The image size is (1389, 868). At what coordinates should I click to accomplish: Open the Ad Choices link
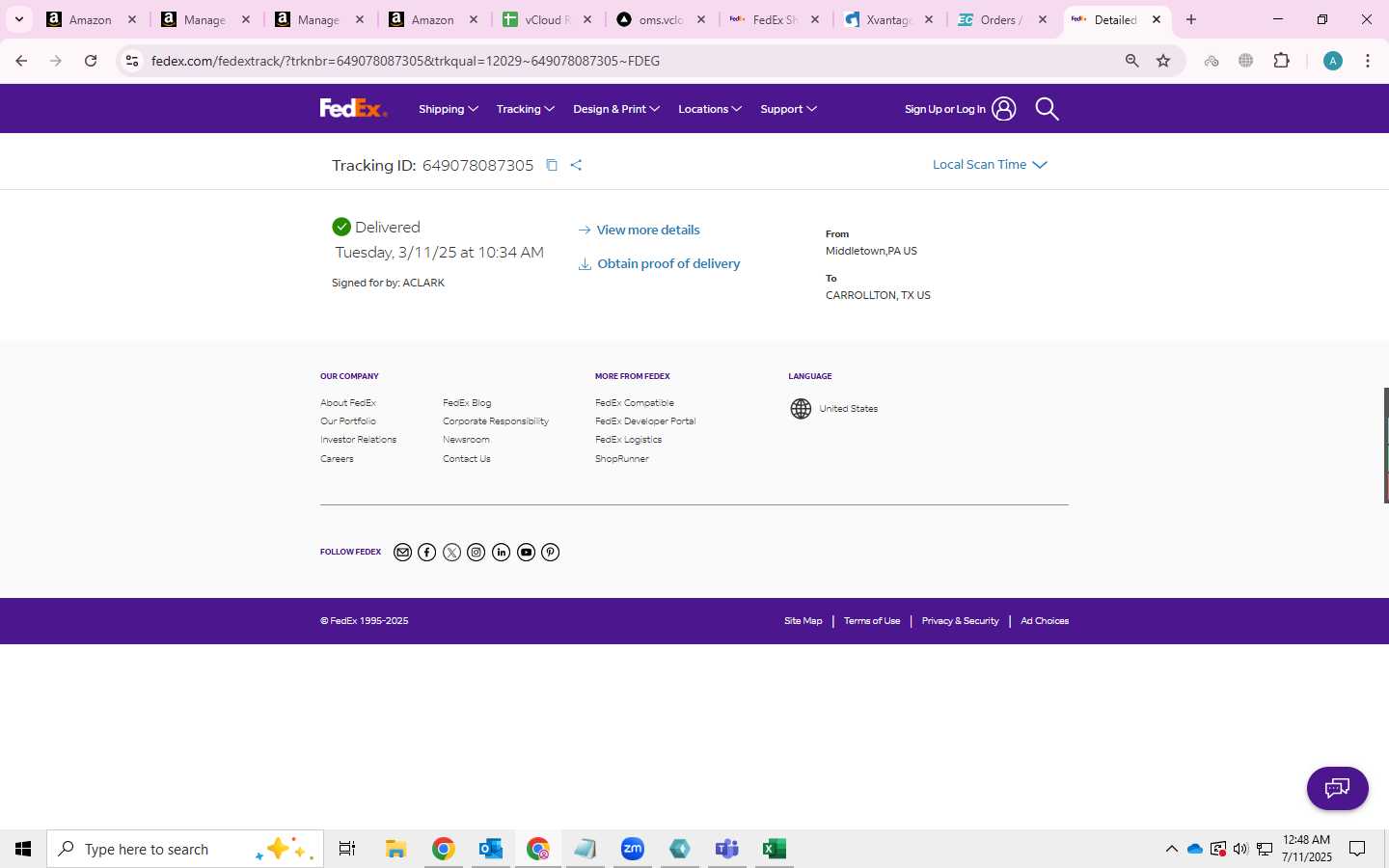[1045, 621]
